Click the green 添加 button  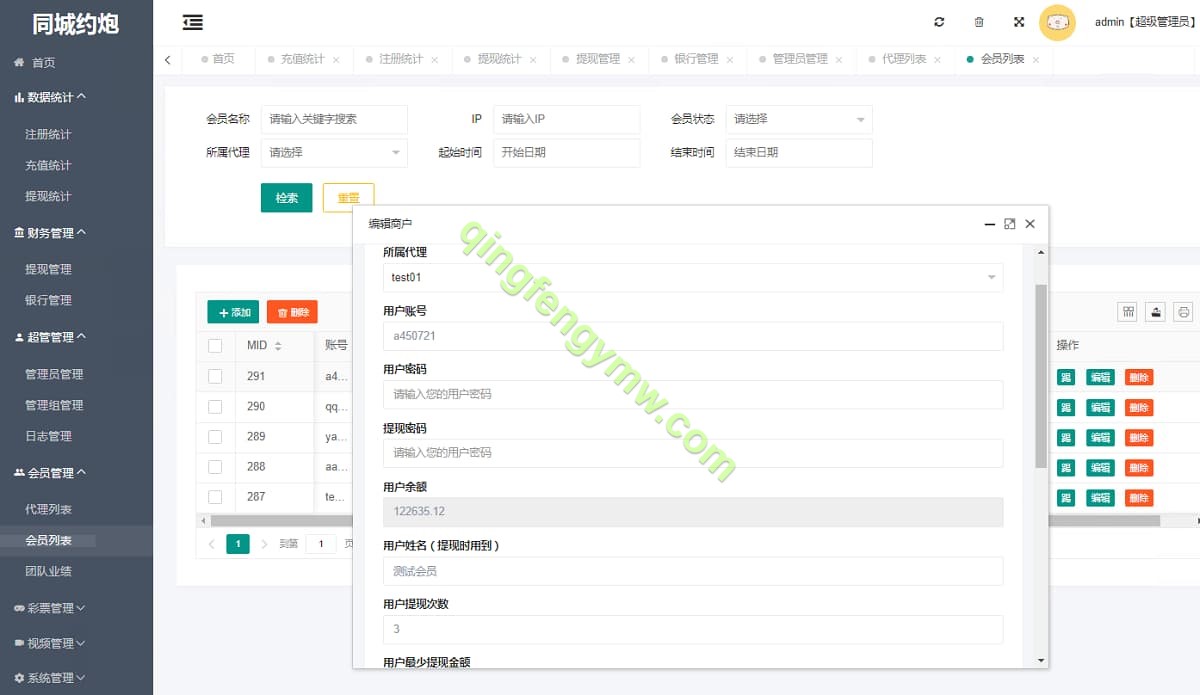(x=233, y=312)
